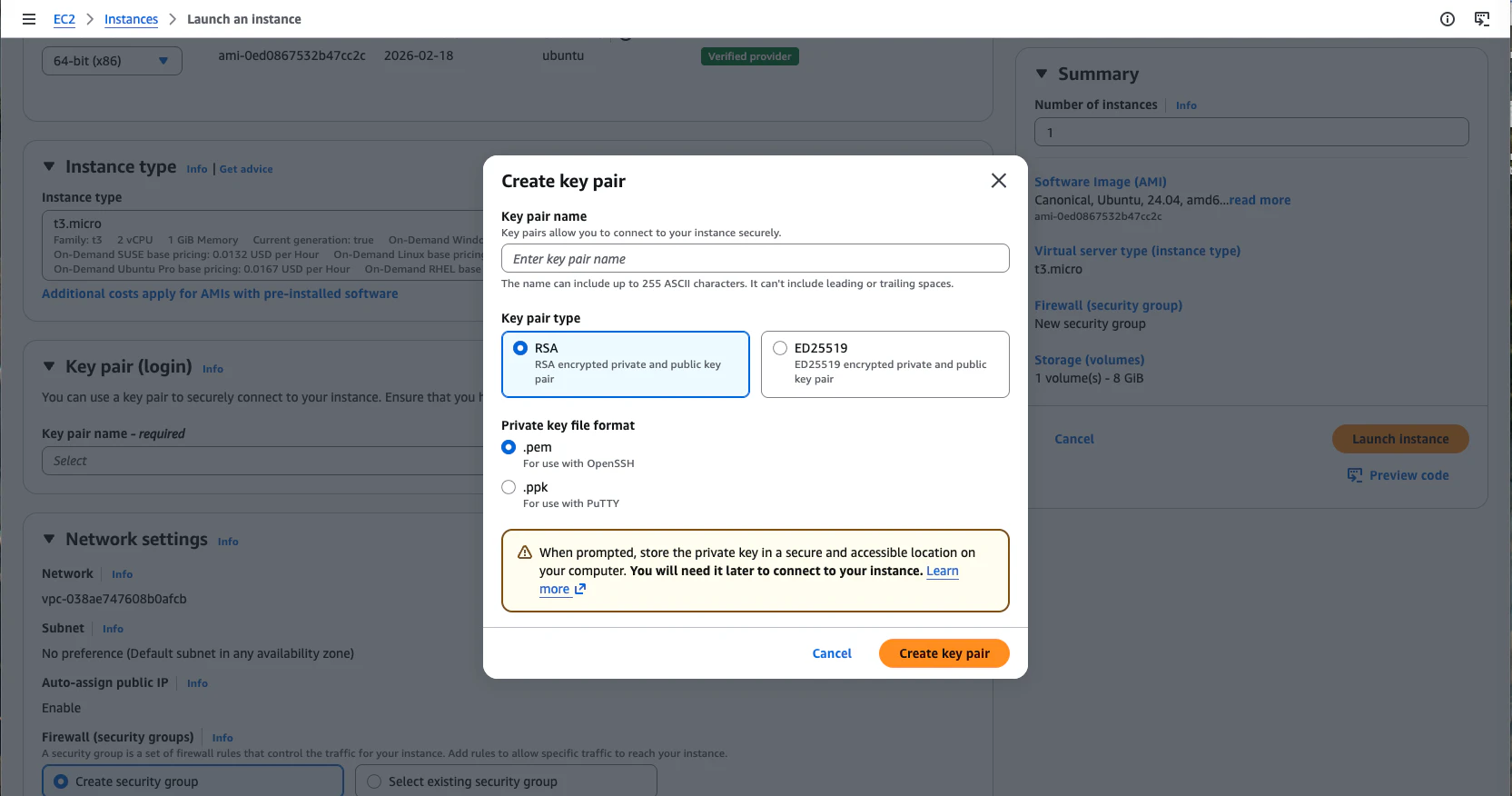Click the Preview code icon
Image resolution: width=1512 pixels, height=796 pixels.
1355,475
